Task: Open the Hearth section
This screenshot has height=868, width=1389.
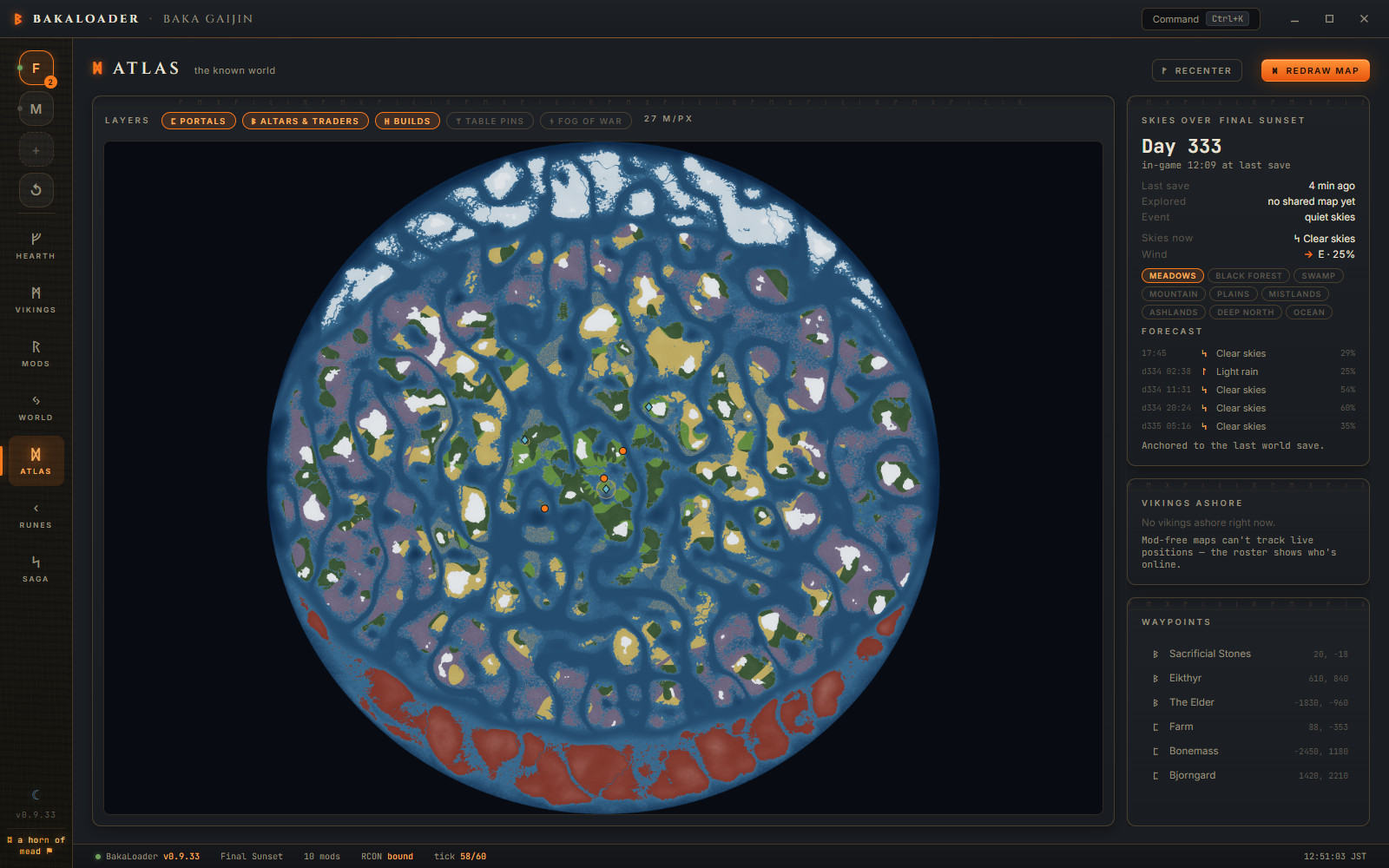Action: (36, 245)
